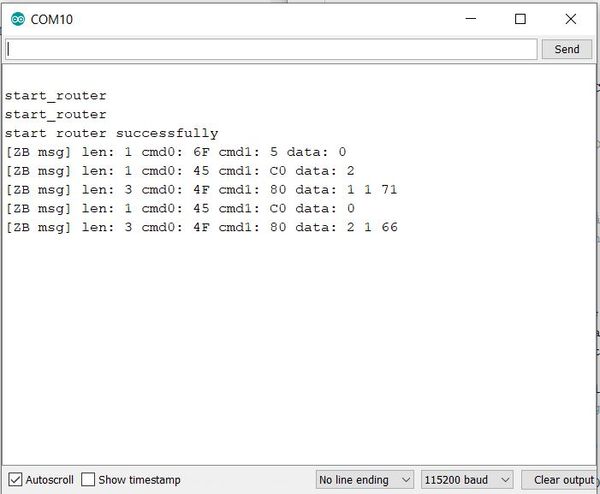Click the ZB msg line with cmd0: 6F
Viewport: 600px width, 494px height.
176,152
